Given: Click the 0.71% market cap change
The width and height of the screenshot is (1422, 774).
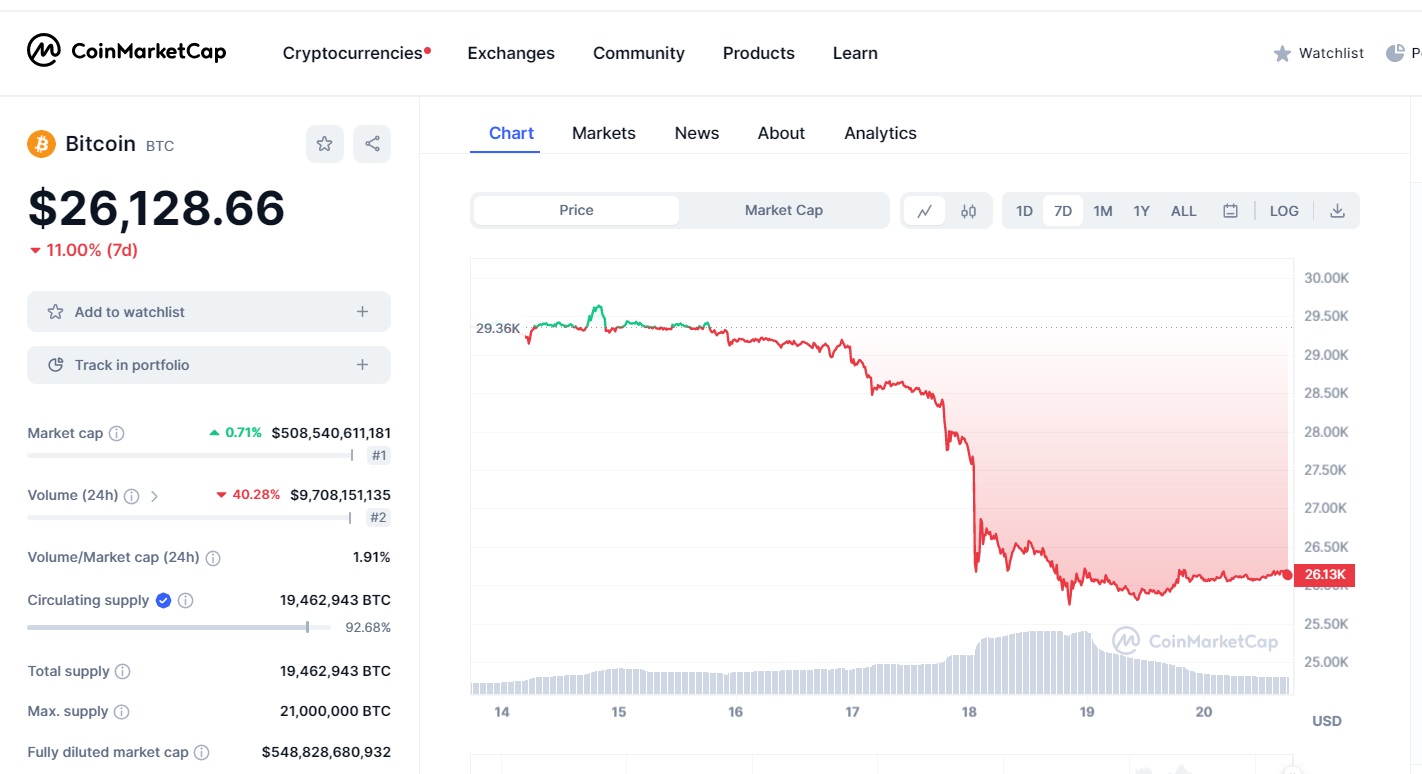Looking at the screenshot, I should [235, 433].
